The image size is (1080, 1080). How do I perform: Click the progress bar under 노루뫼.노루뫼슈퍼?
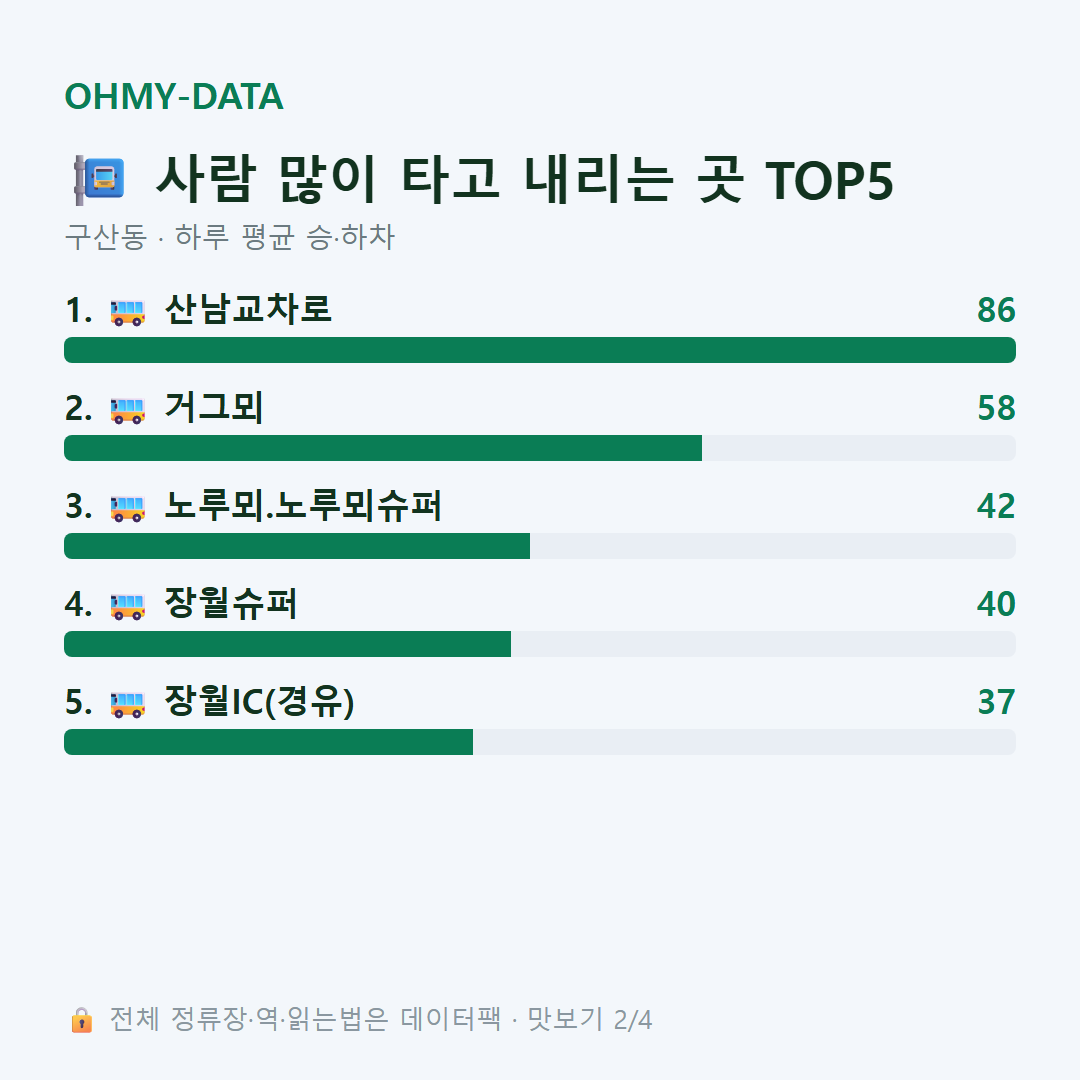pyautogui.click(x=540, y=546)
